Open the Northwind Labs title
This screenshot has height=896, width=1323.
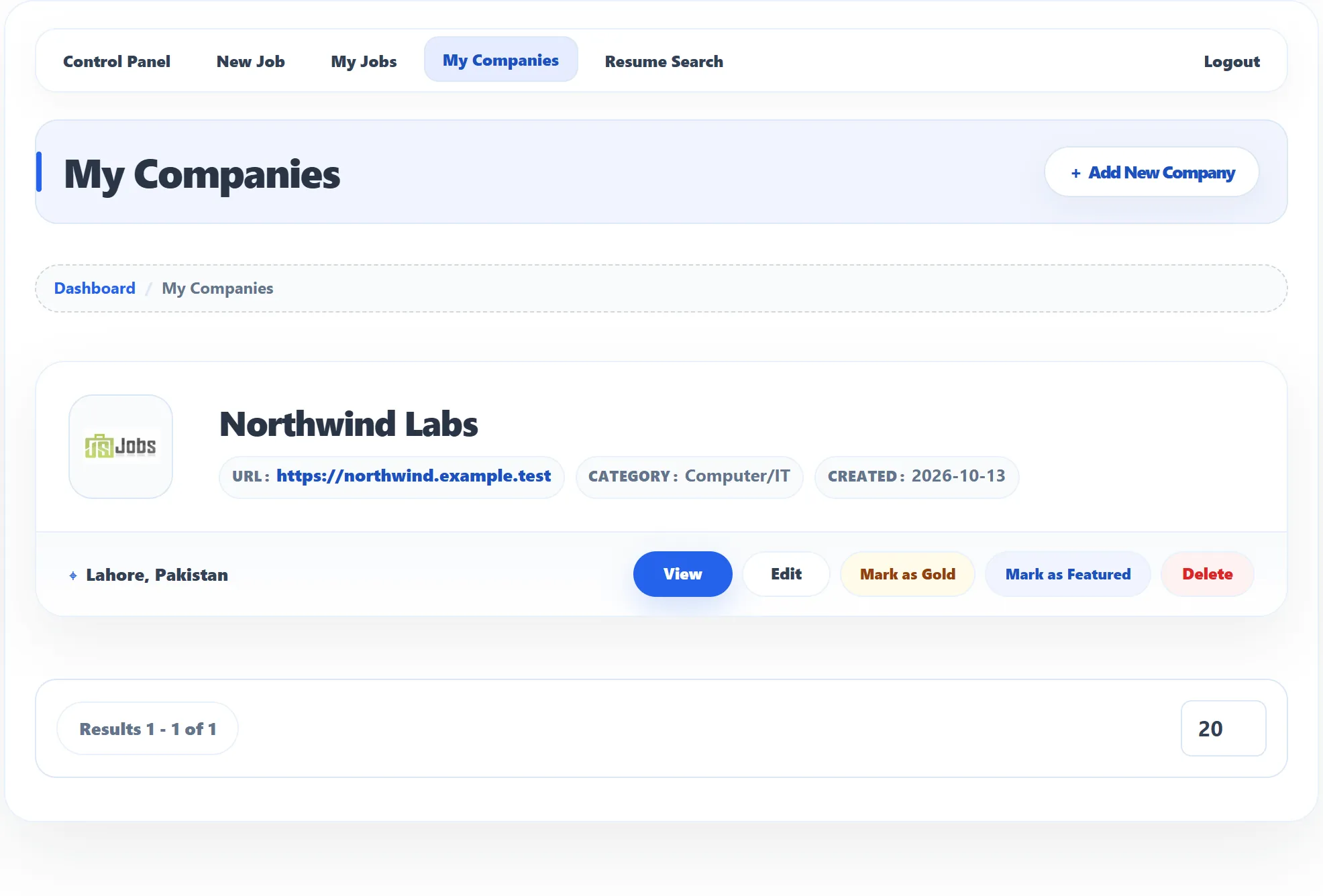(x=349, y=424)
